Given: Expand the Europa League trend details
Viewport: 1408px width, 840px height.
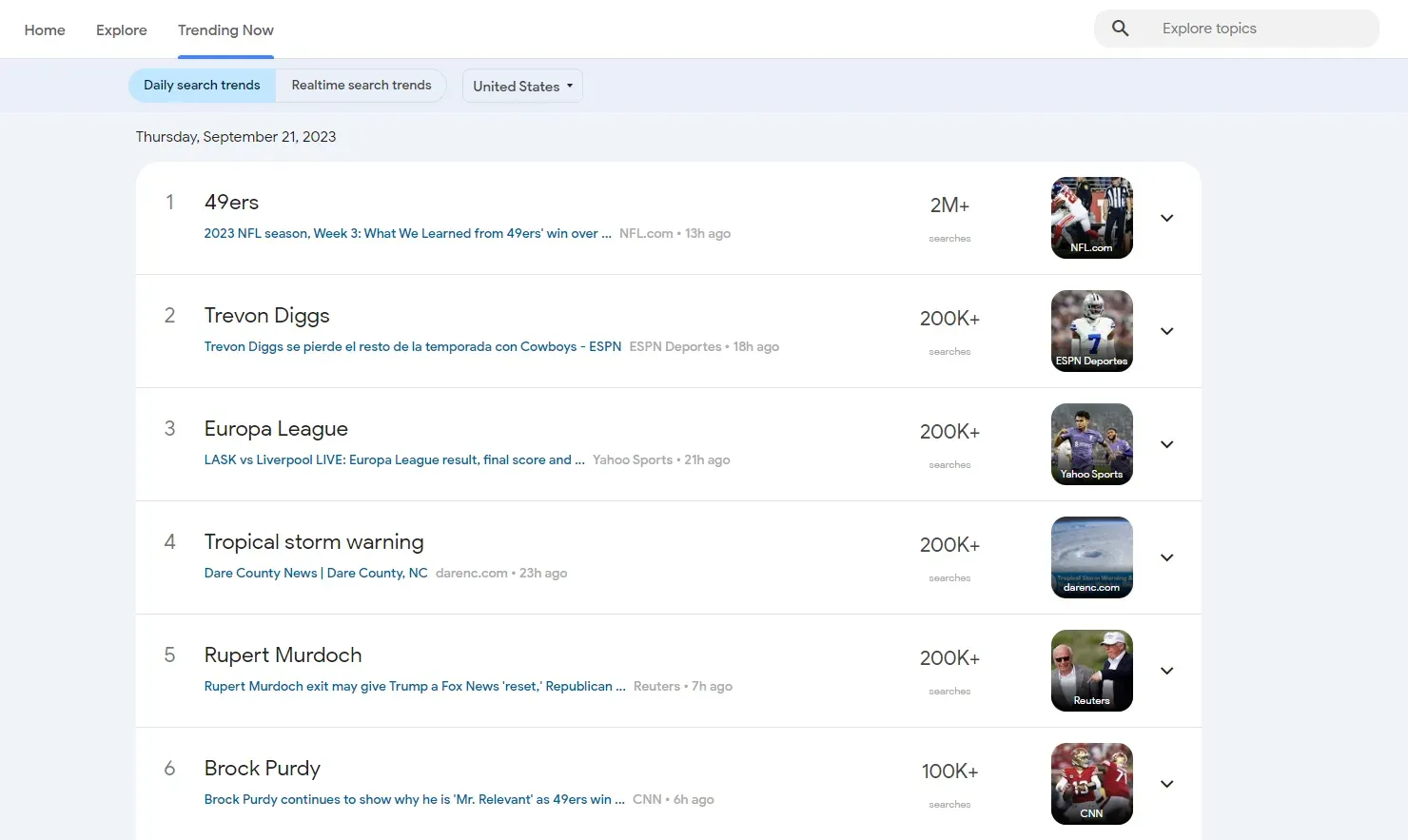Looking at the screenshot, I should pyautogui.click(x=1166, y=444).
